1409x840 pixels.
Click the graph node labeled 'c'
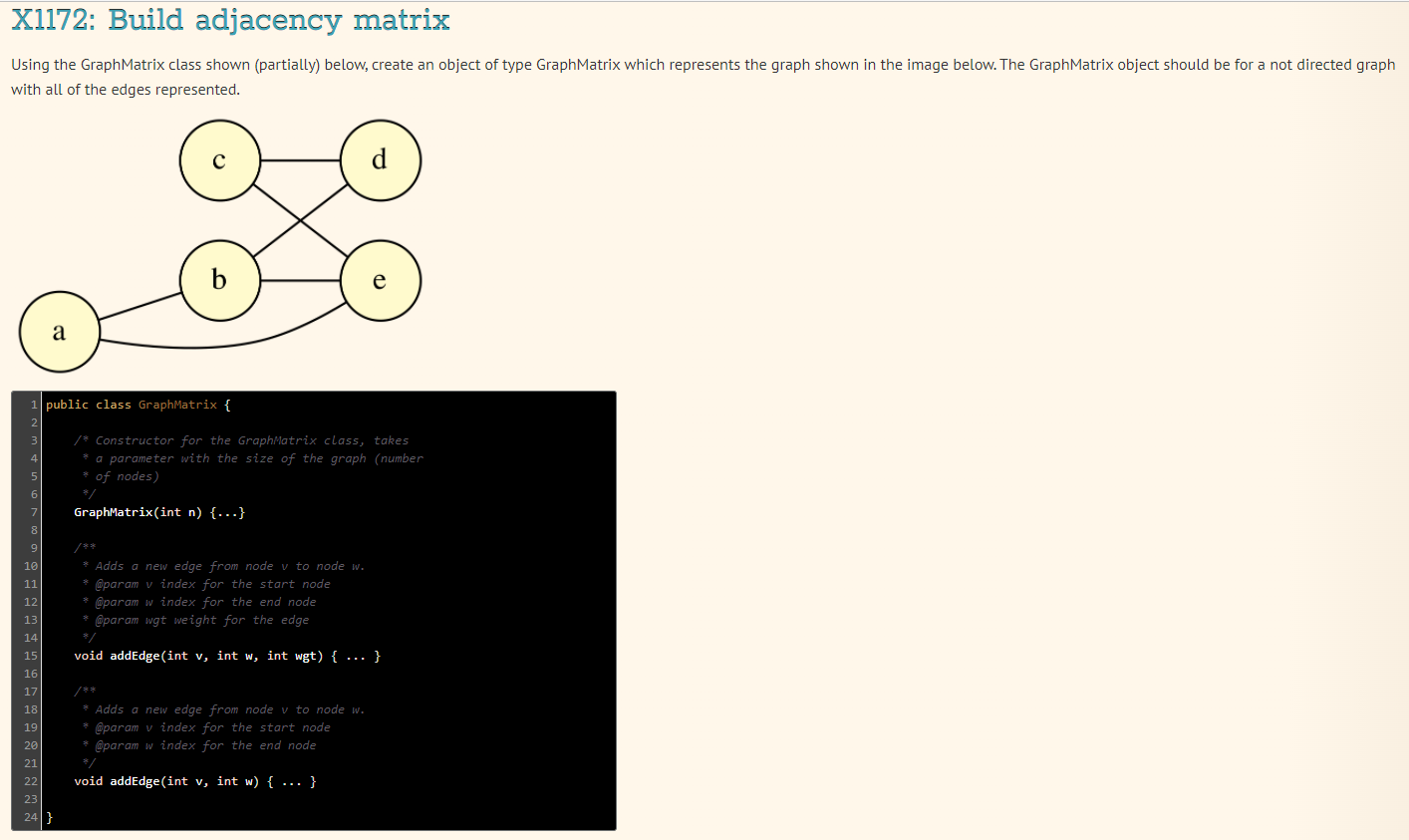220,159
